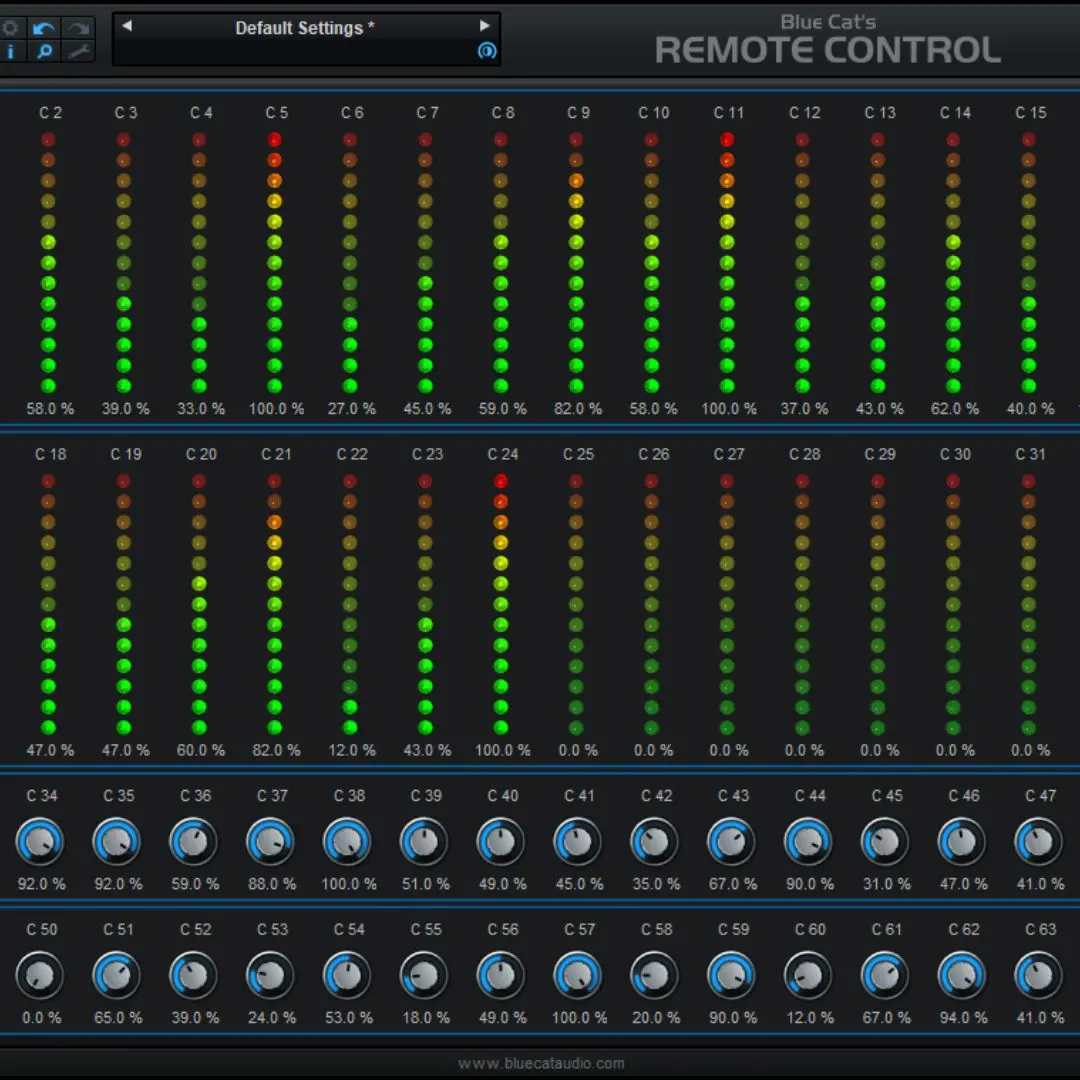Click the C 39 knob

pos(424,842)
